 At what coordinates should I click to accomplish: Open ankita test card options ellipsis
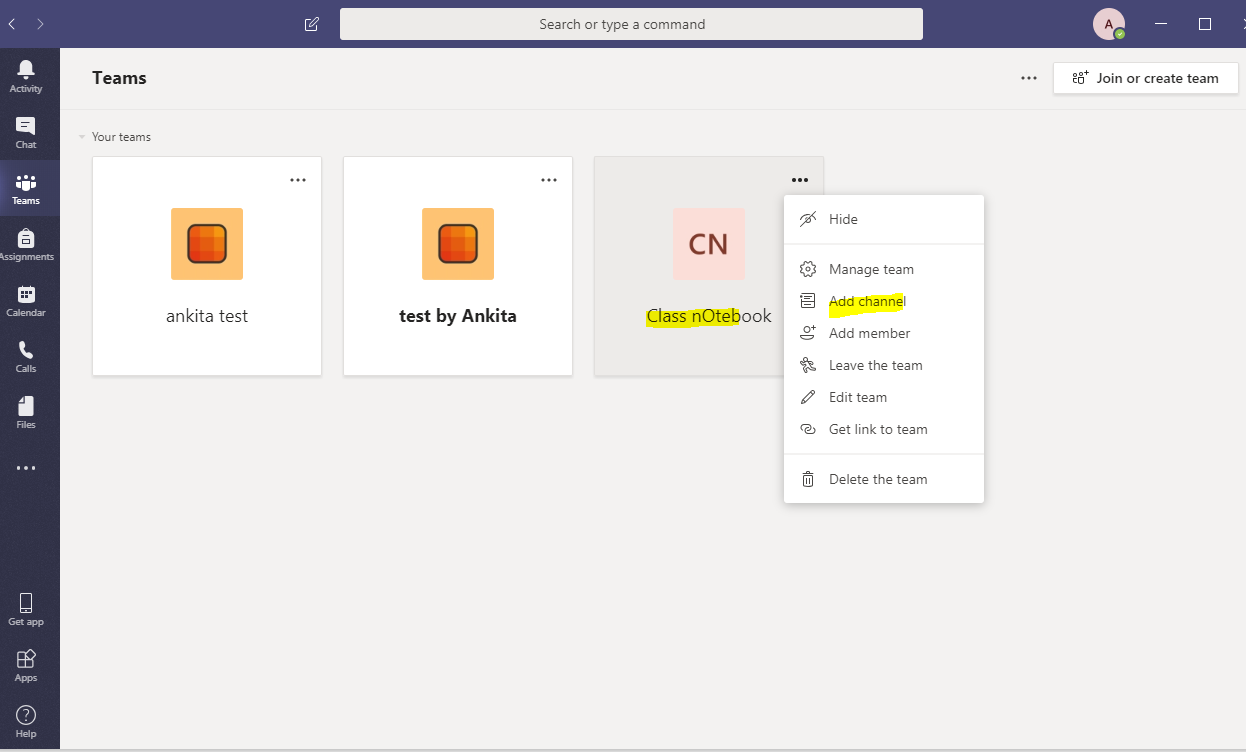tap(298, 180)
